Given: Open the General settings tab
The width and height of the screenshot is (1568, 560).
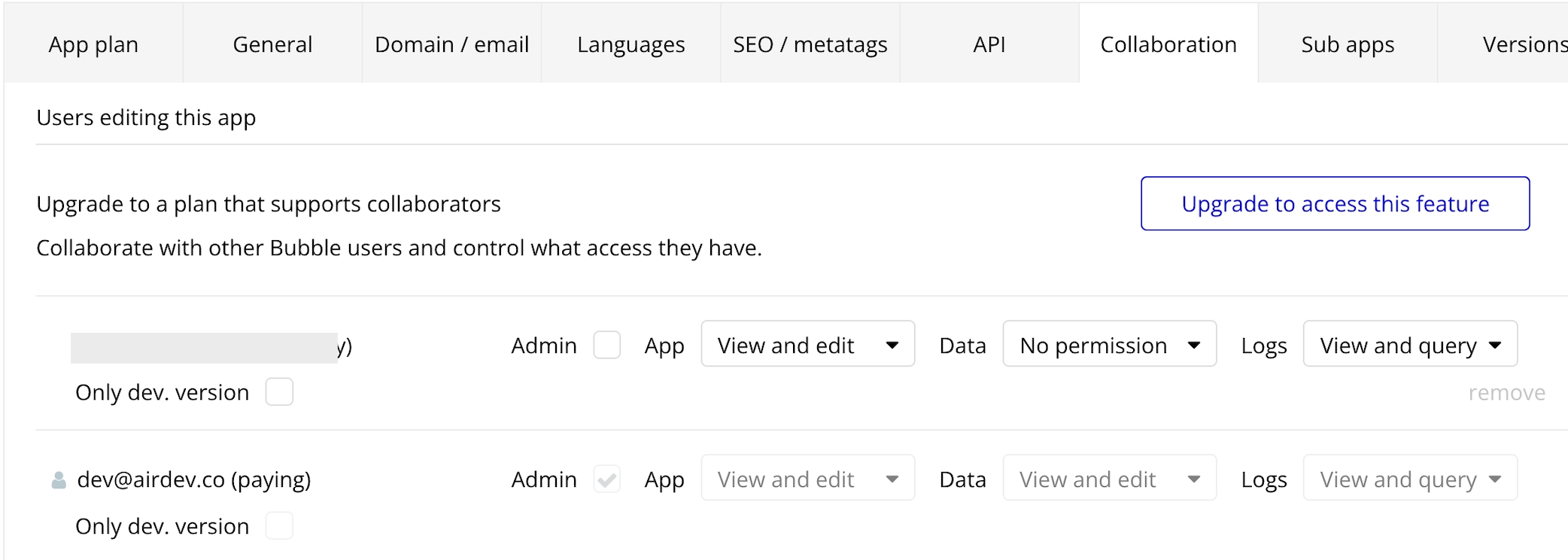Looking at the screenshot, I should 272,44.
